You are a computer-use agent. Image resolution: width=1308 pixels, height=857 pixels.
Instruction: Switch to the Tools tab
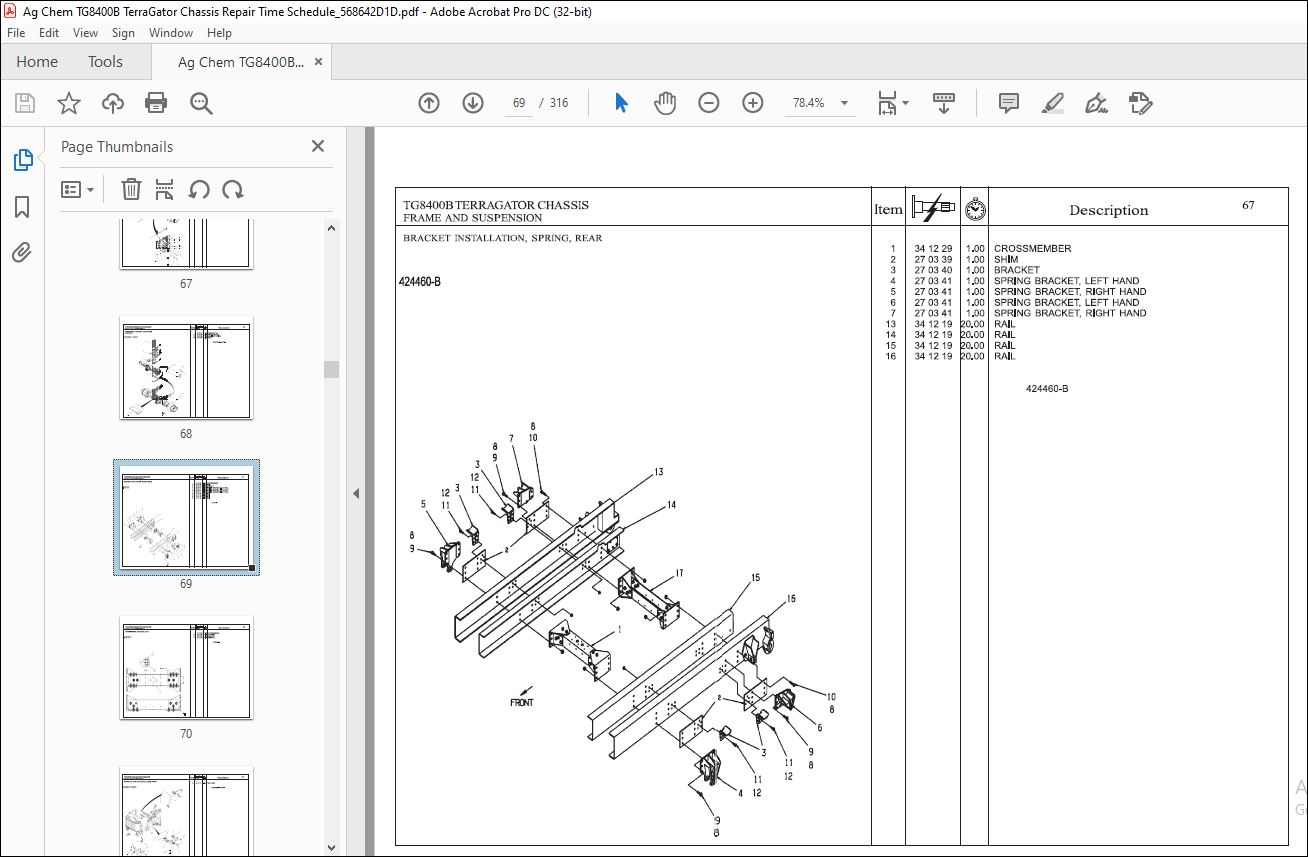point(105,62)
